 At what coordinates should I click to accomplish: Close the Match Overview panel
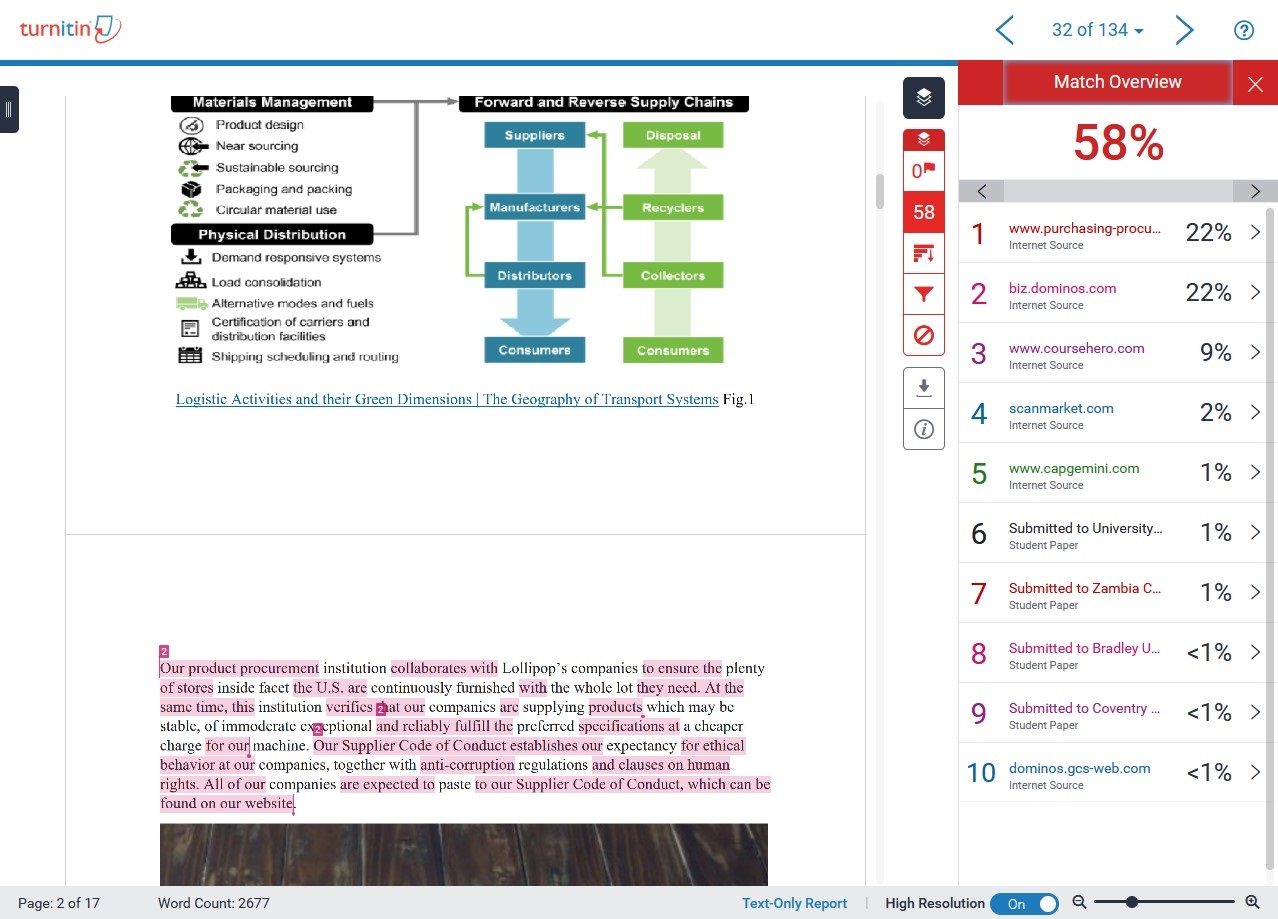point(1255,84)
